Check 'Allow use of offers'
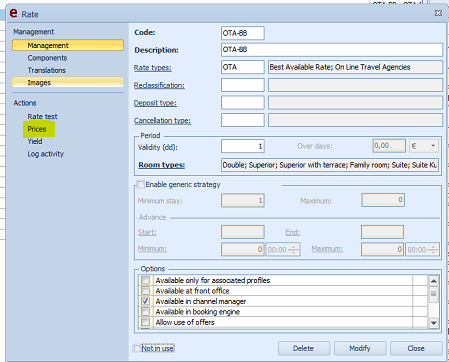This screenshot has width=449, height=362. (145, 322)
